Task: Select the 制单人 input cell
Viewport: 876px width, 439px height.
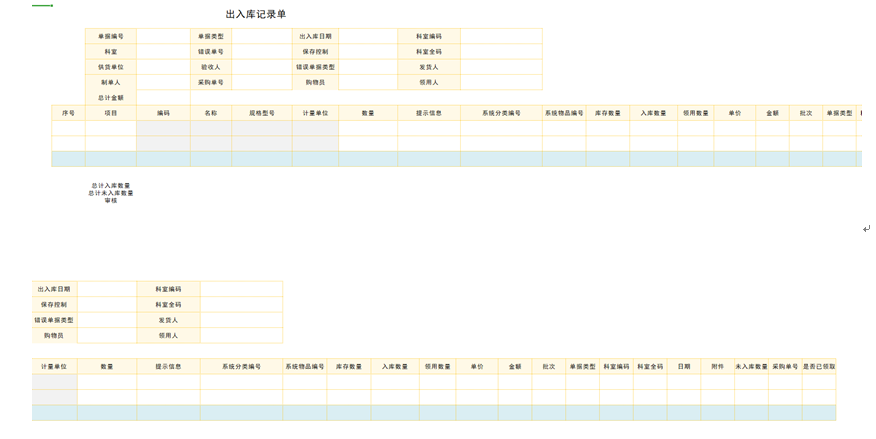Action: pyautogui.click(x=163, y=83)
